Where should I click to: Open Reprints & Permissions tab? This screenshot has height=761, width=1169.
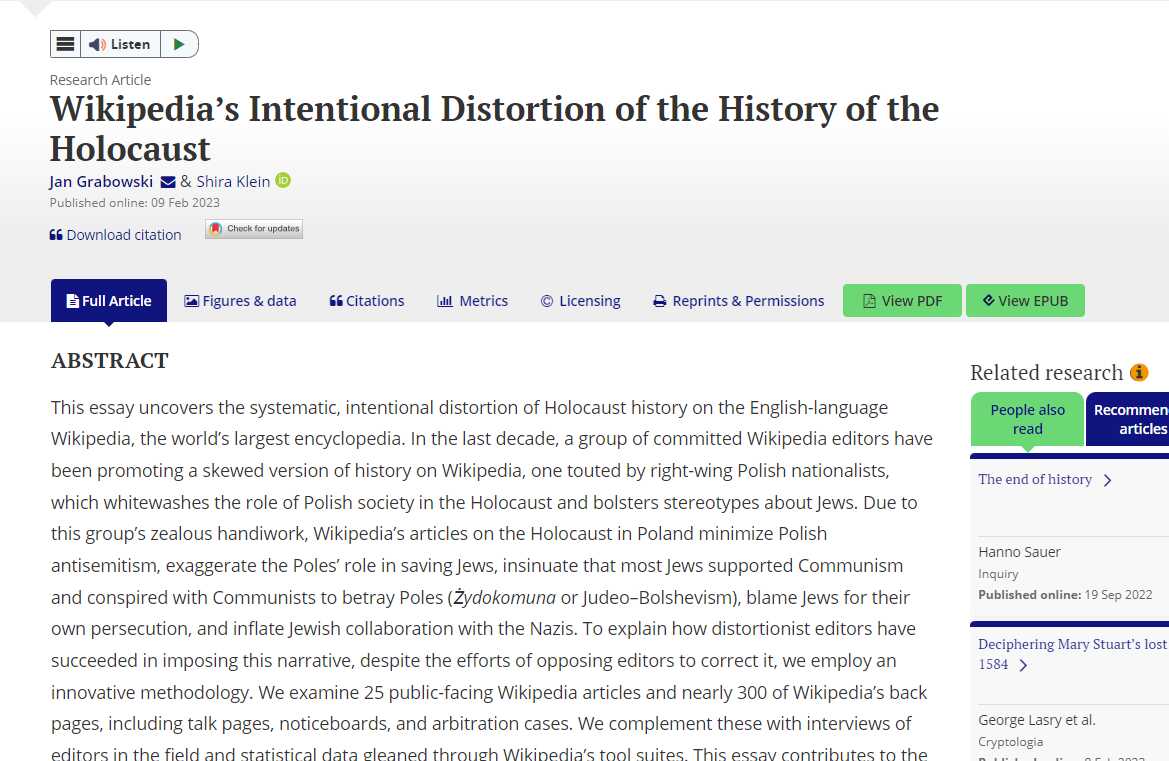[739, 300]
